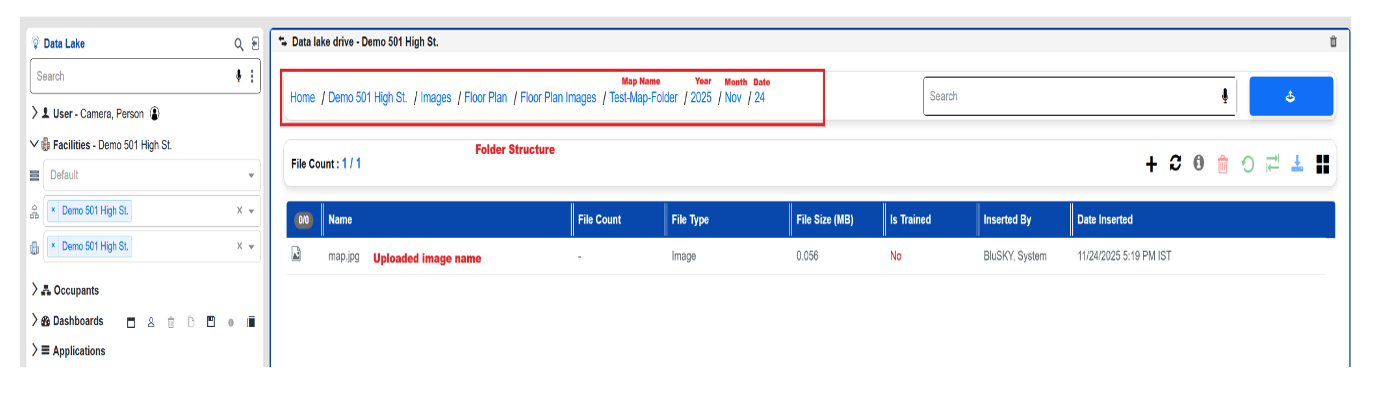Expand the User - Camera, Person section

(36, 114)
